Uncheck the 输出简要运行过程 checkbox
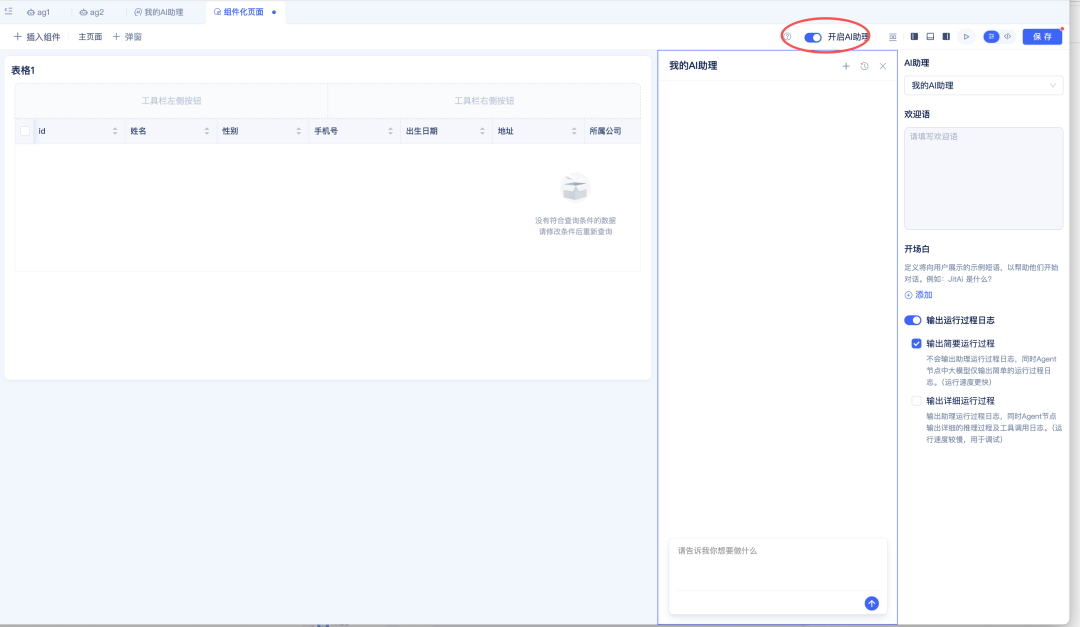 [916, 343]
